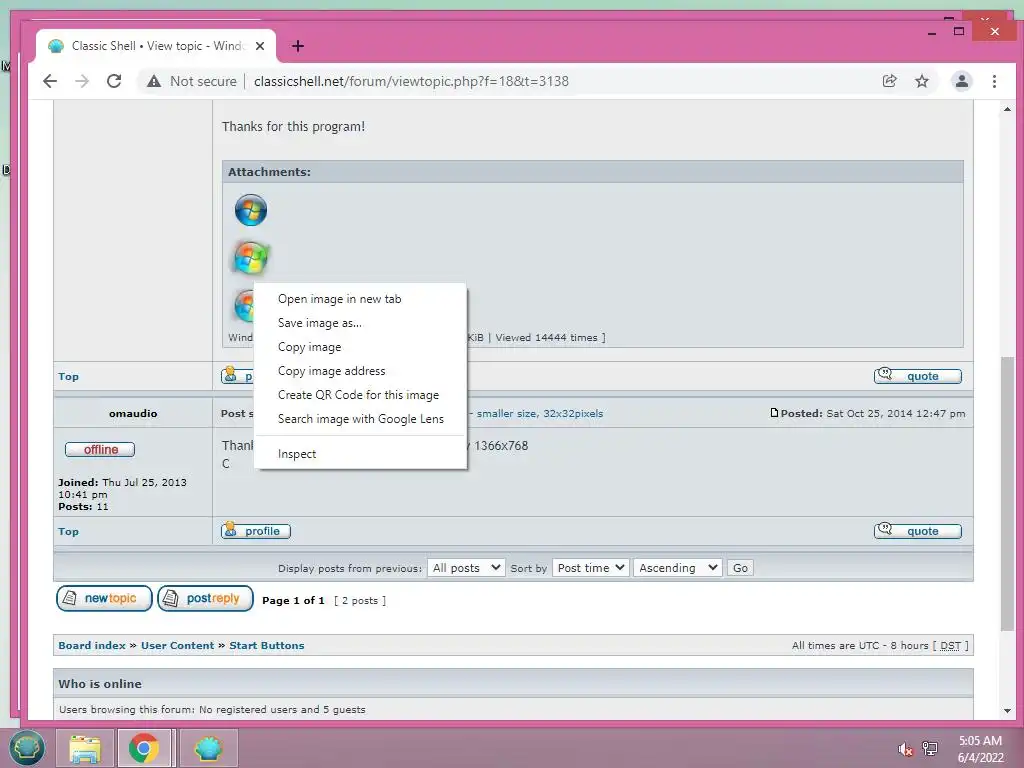Choose Open image in new tab
1024x768 pixels.
pos(340,299)
